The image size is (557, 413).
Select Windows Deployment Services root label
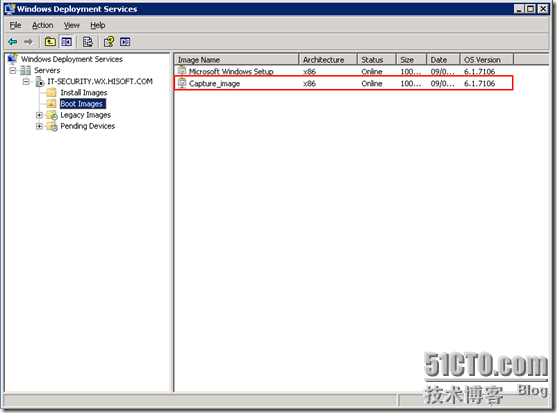(72, 59)
